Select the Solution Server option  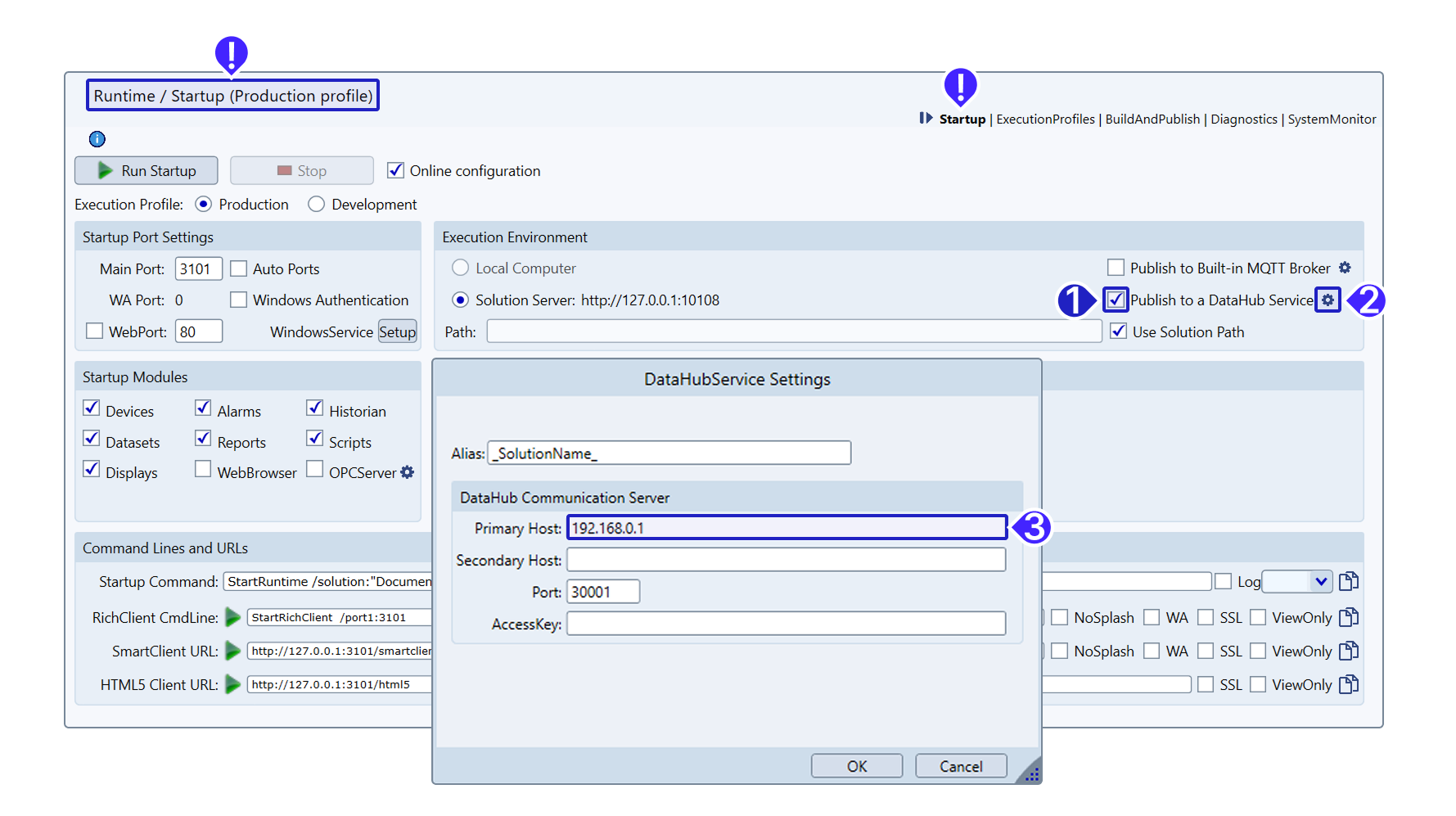[x=461, y=300]
